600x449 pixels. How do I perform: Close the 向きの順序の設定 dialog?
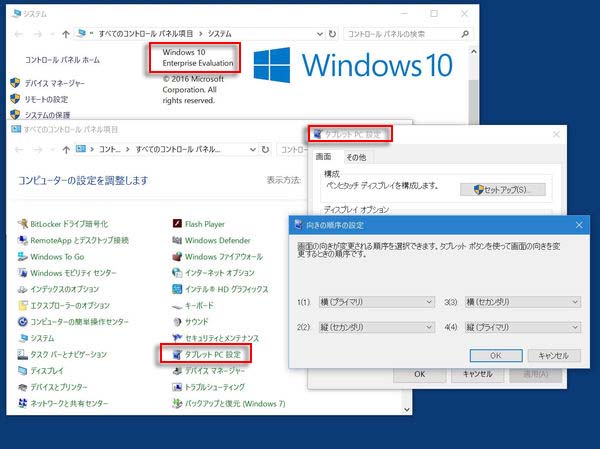tap(579, 225)
